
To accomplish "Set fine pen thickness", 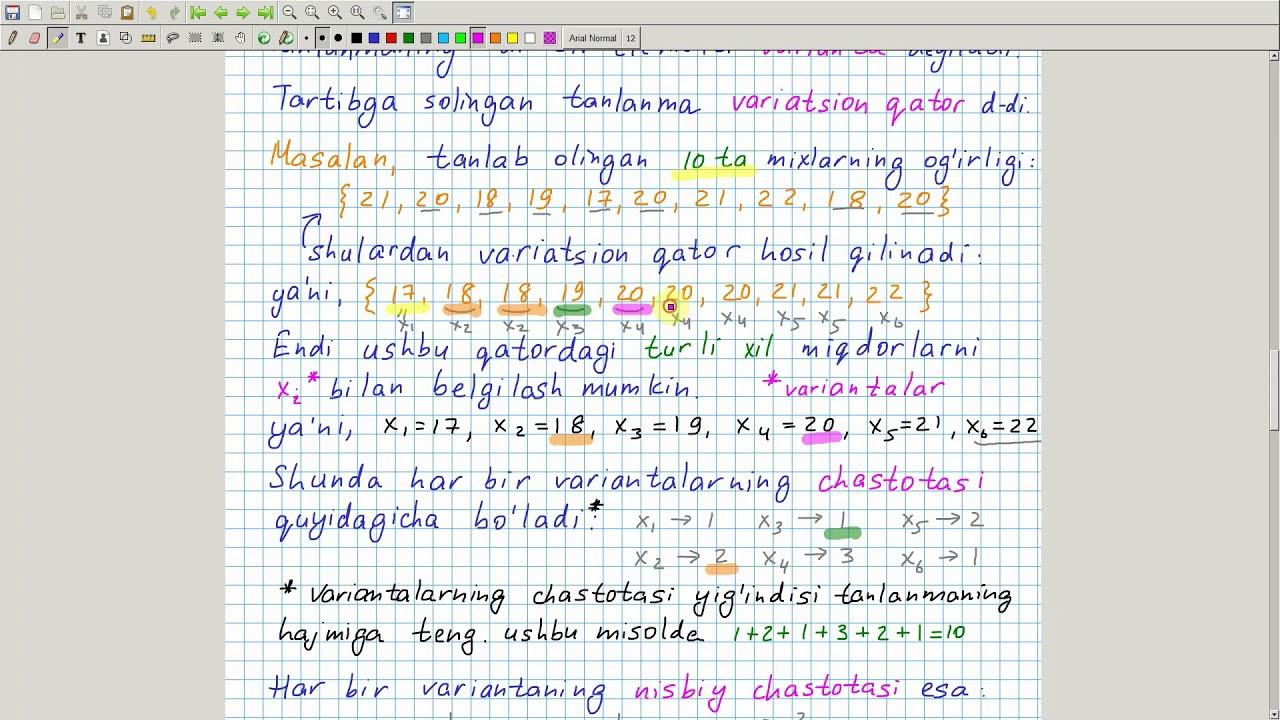I will point(306,38).
